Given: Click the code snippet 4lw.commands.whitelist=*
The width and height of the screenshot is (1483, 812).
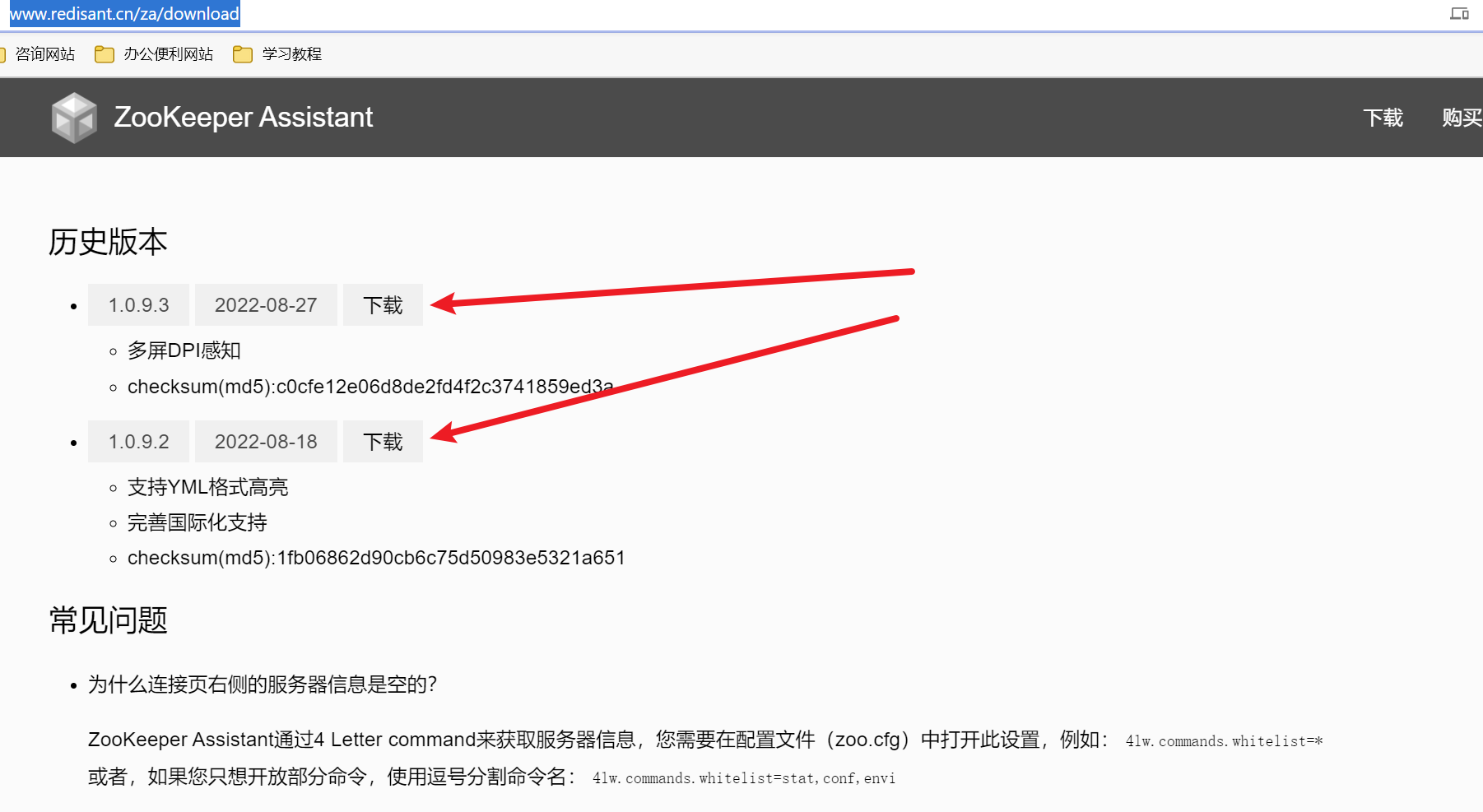Looking at the screenshot, I should (x=1224, y=741).
